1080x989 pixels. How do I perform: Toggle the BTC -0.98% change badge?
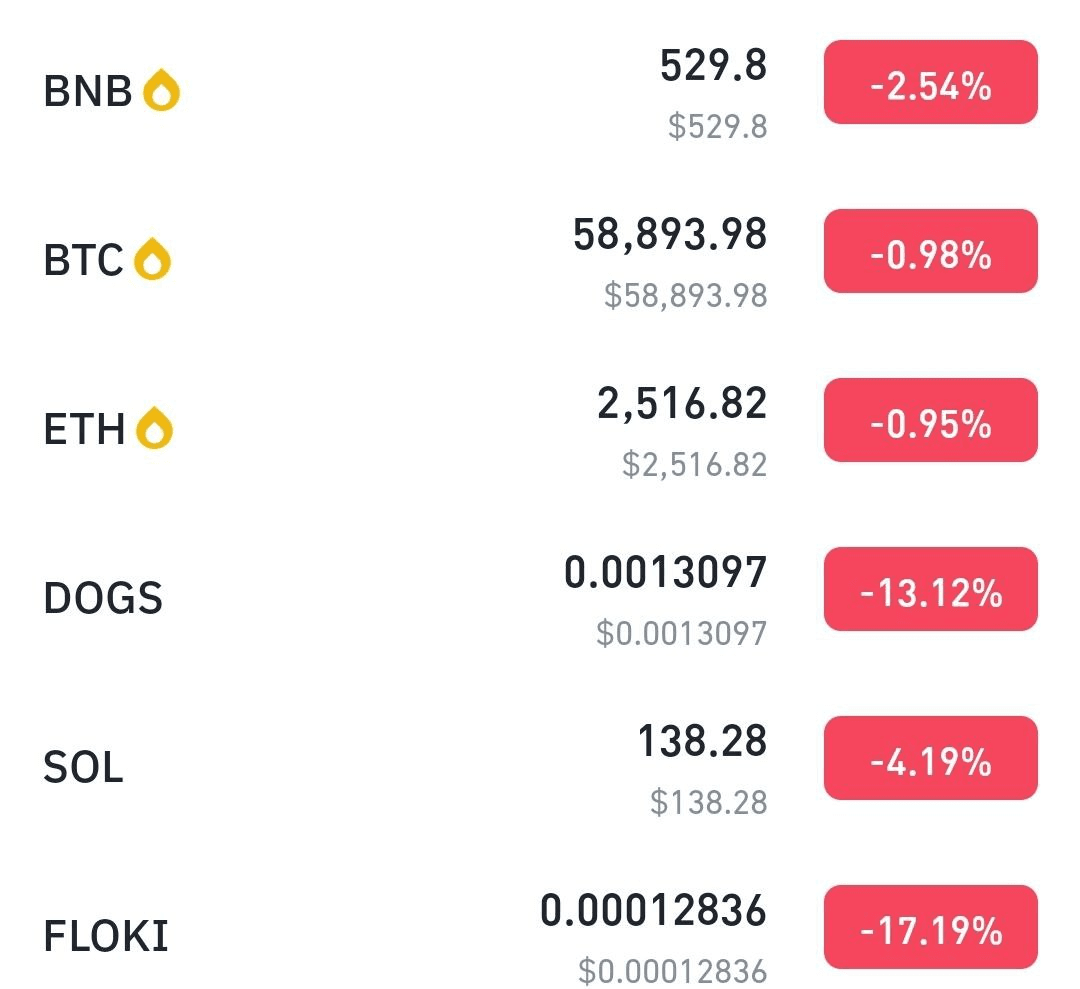[x=931, y=251]
